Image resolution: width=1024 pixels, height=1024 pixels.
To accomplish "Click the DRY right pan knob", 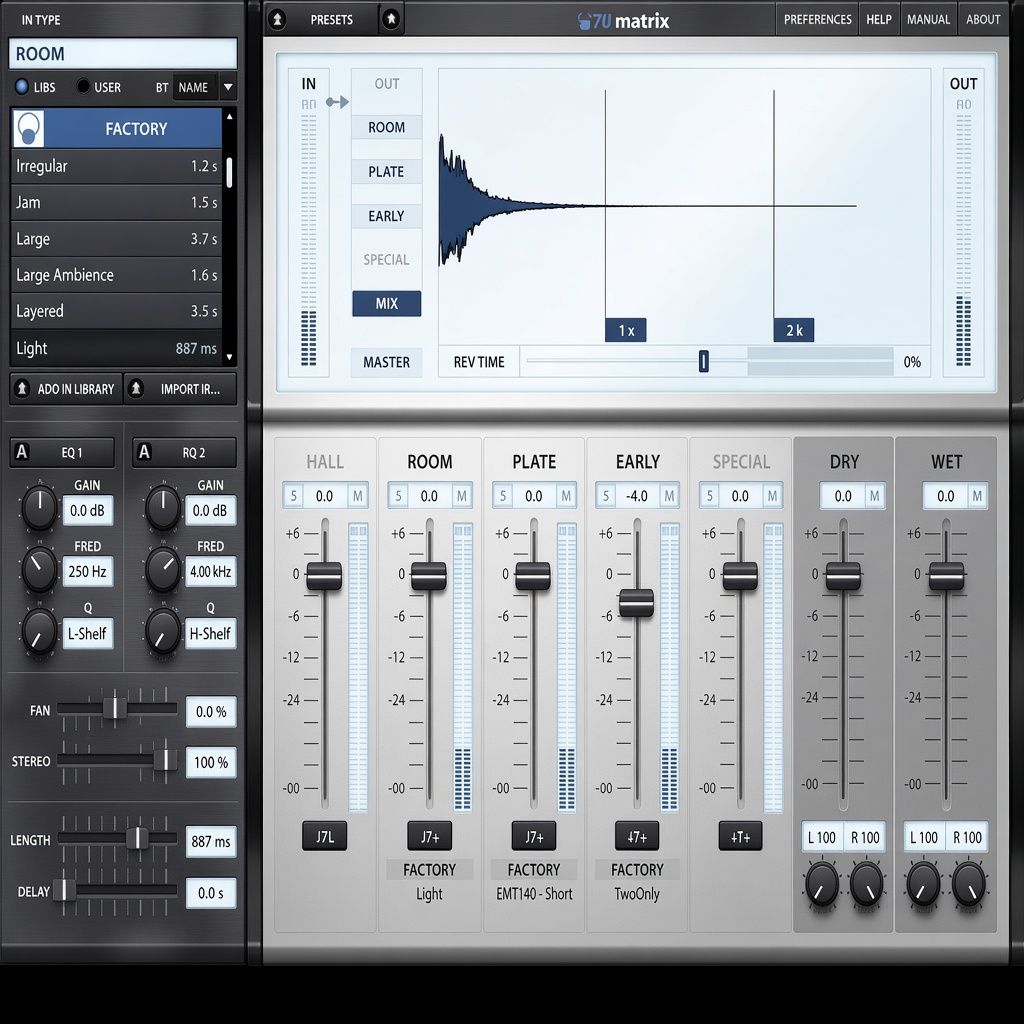I will (867, 884).
